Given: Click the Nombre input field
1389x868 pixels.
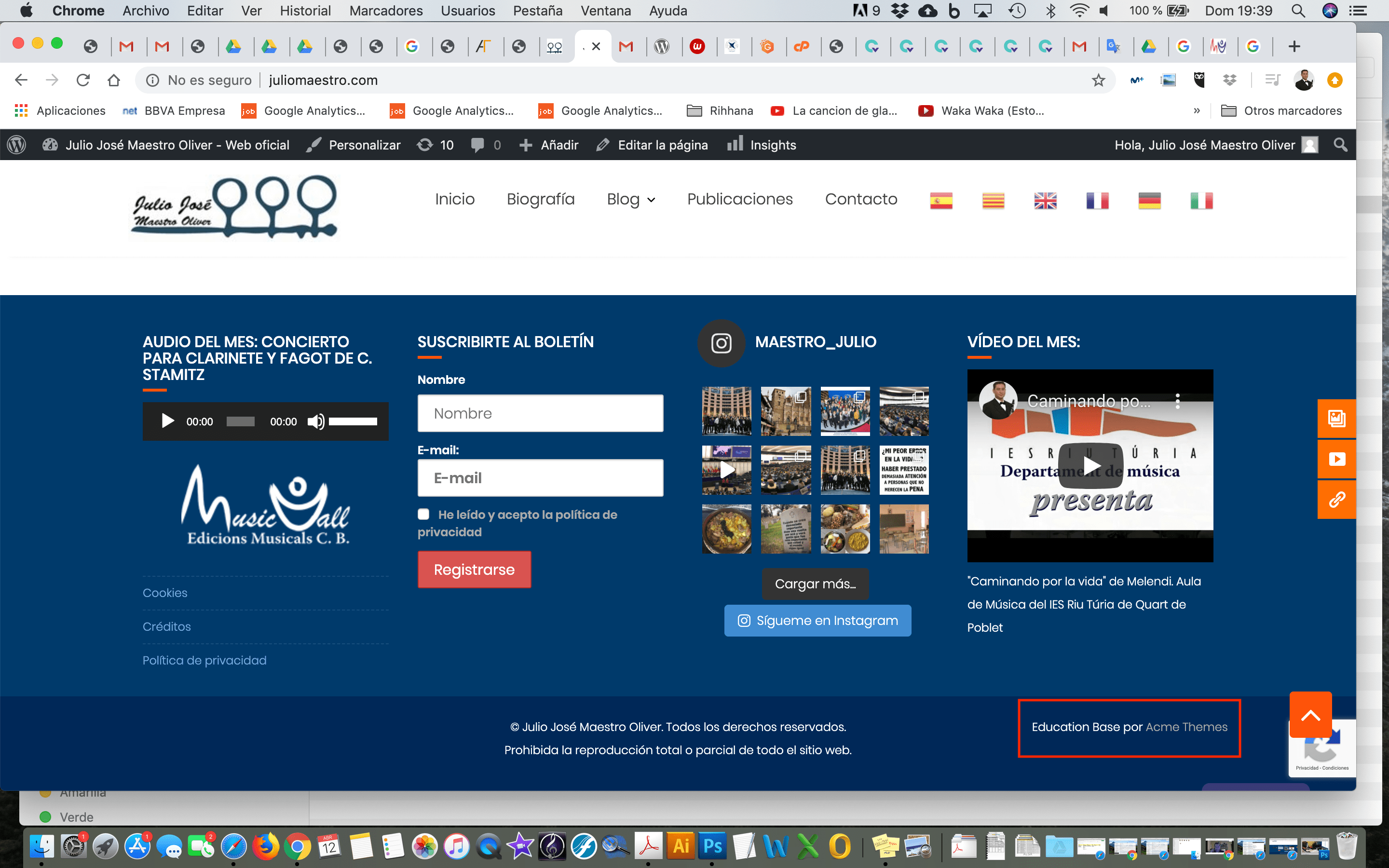Looking at the screenshot, I should pos(540,413).
